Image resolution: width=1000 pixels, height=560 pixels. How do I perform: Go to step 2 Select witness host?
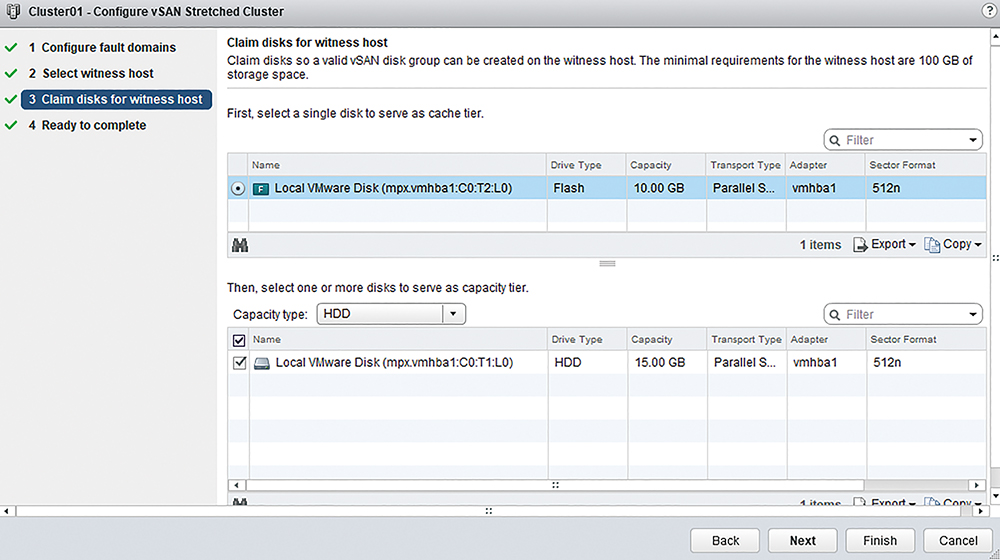click(91, 73)
